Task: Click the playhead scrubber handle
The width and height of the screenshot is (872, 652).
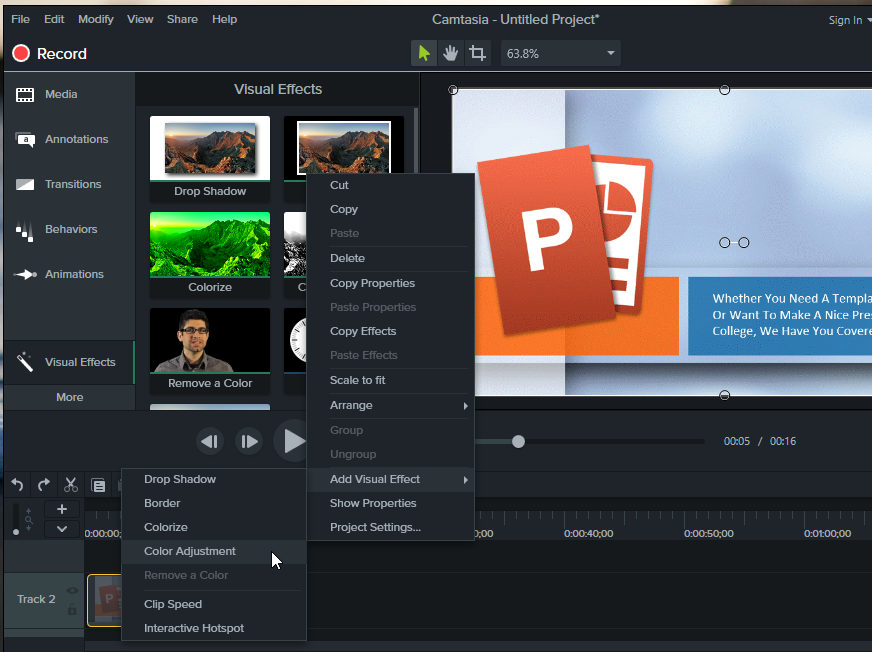Action: pyautogui.click(x=518, y=441)
